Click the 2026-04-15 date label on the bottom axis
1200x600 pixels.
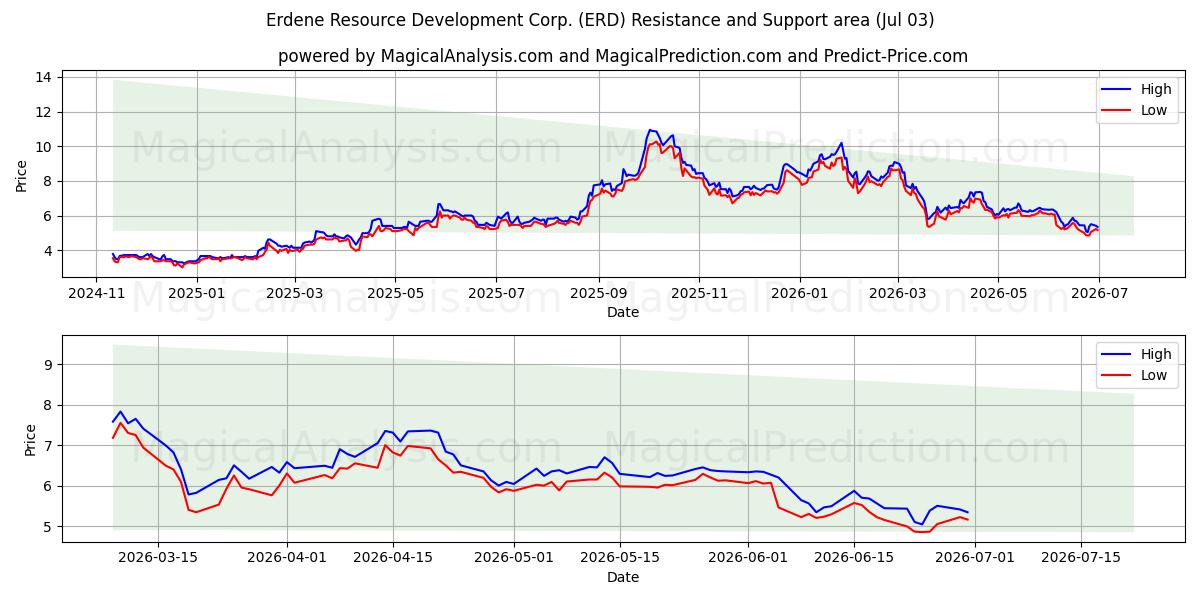point(392,558)
